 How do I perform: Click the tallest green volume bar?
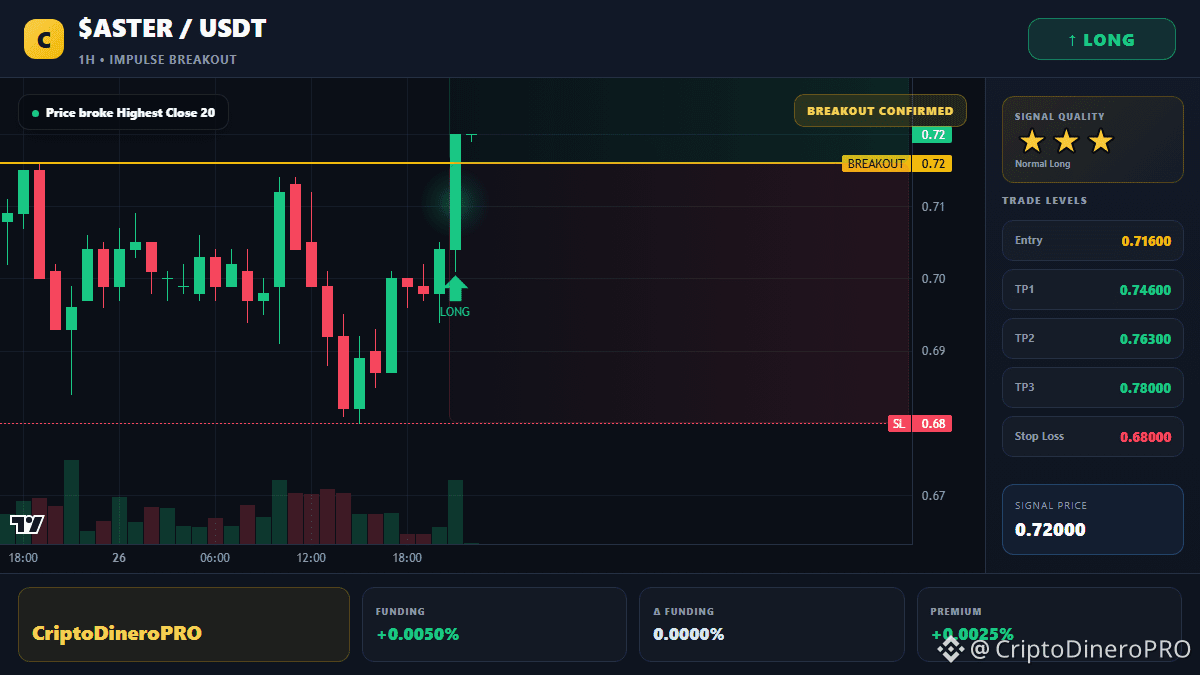point(71,502)
